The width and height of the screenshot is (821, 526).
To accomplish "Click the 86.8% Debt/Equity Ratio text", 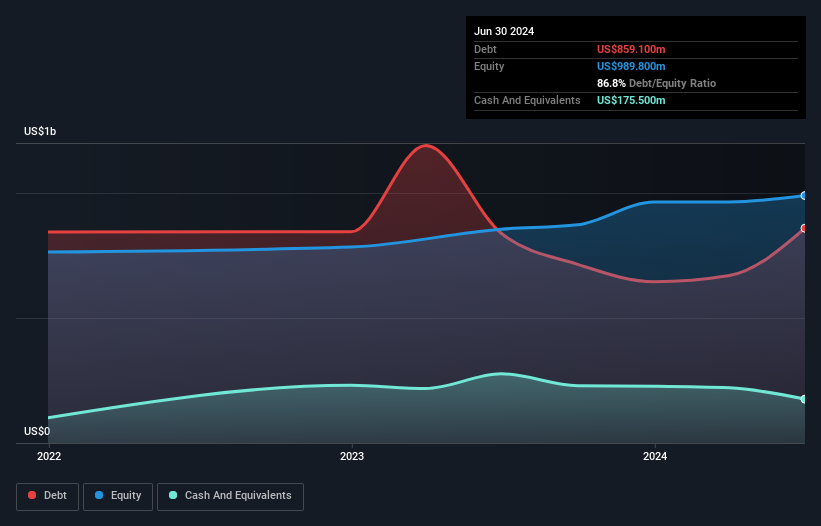I will click(656, 83).
